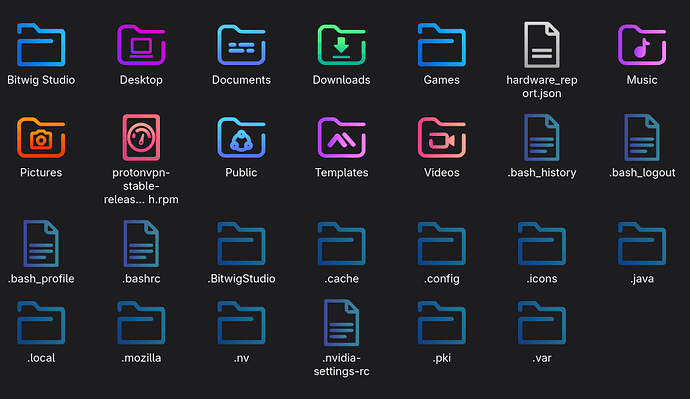Viewport: 690px width, 399px height.
Task: Click the .bash_logout file icon
Action: tap(642, 137)
